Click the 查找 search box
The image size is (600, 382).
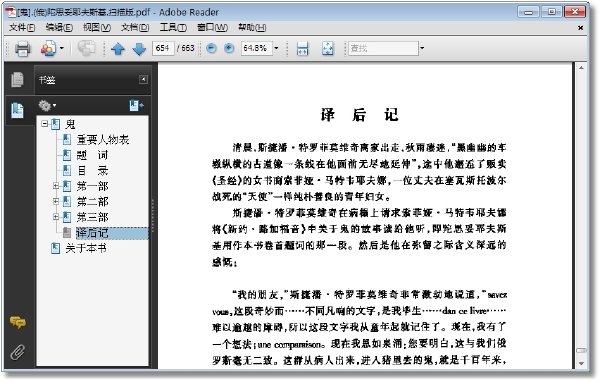click(x=383, y=48)
